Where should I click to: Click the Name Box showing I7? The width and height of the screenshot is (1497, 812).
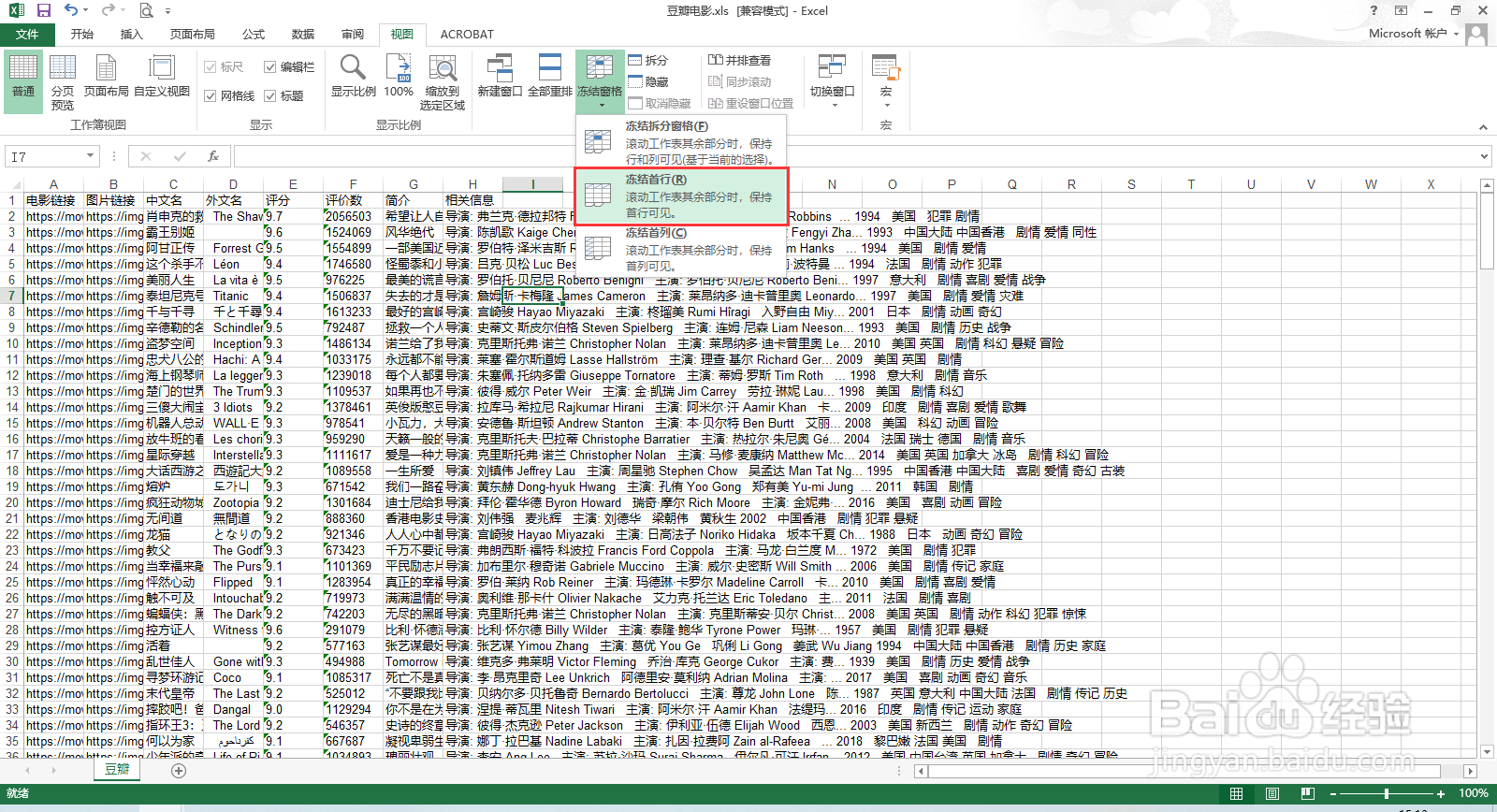(45, 156)
